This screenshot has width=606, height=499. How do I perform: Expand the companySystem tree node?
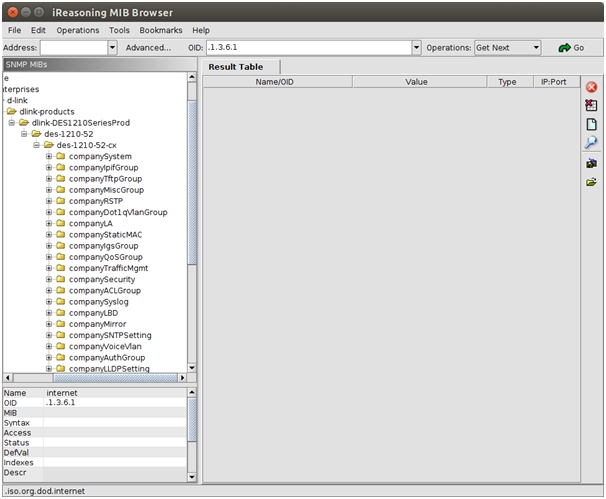(48, 157)
